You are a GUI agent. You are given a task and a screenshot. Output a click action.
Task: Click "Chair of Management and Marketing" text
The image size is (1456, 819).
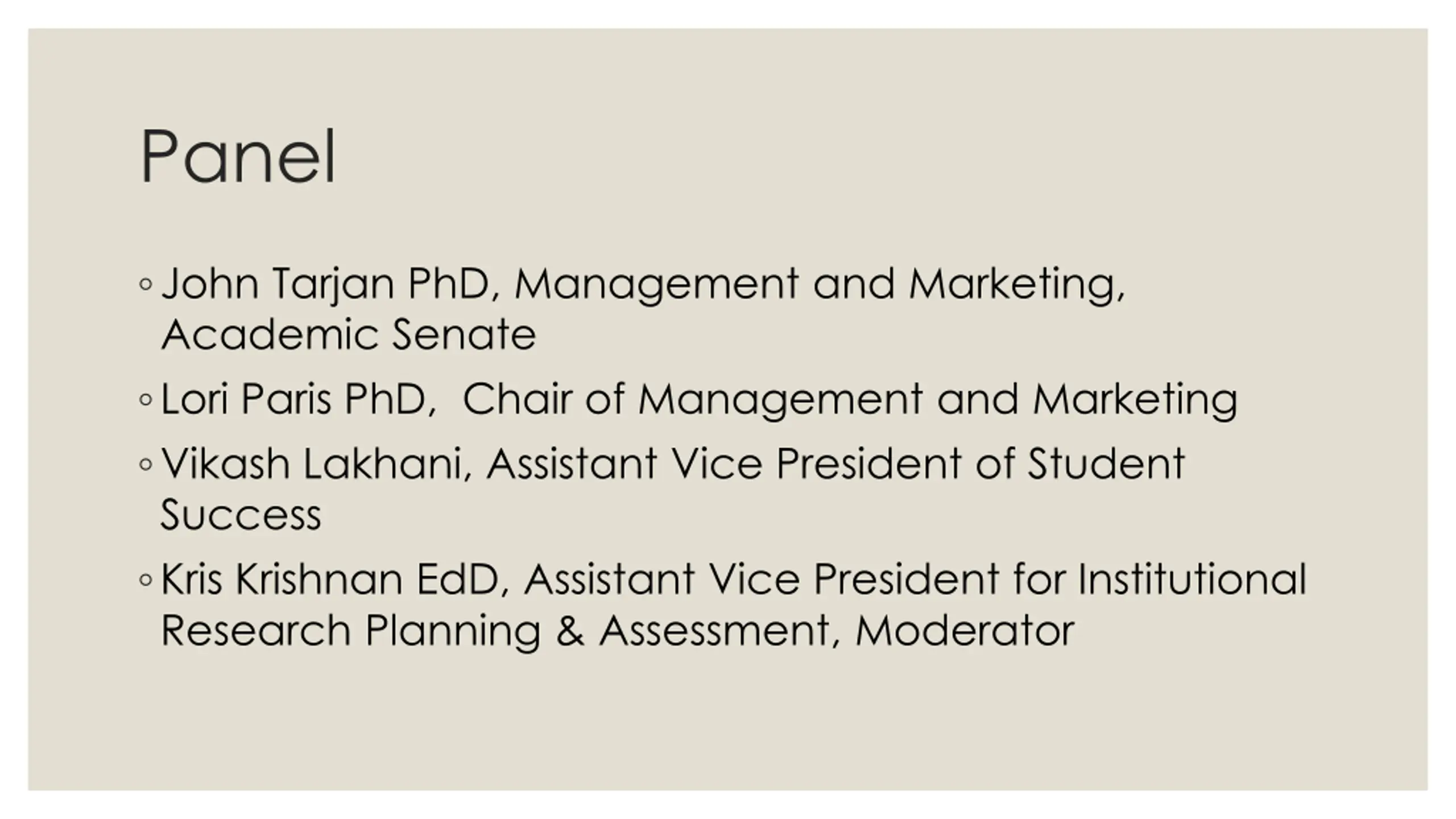tap(850, 400)
